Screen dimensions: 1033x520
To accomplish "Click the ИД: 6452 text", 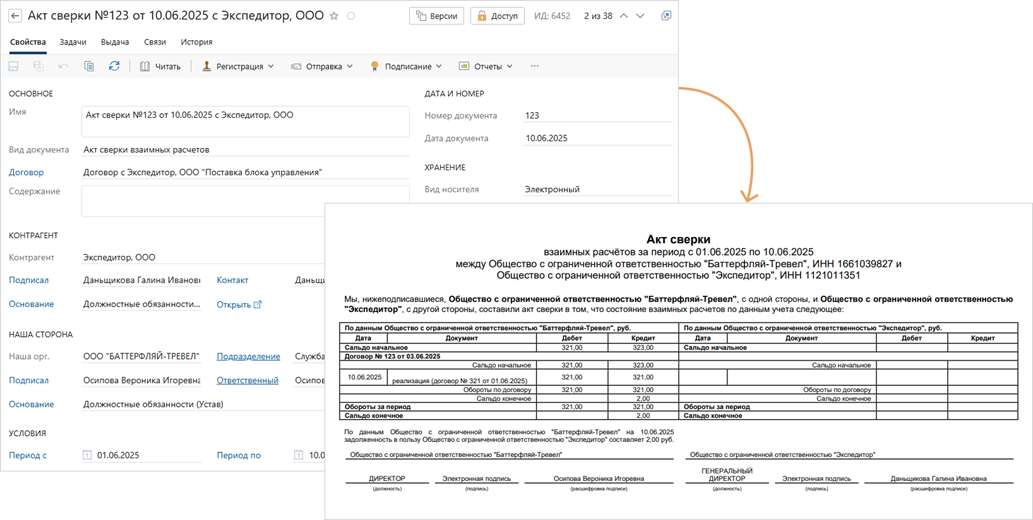I will (x=554, y=16).
